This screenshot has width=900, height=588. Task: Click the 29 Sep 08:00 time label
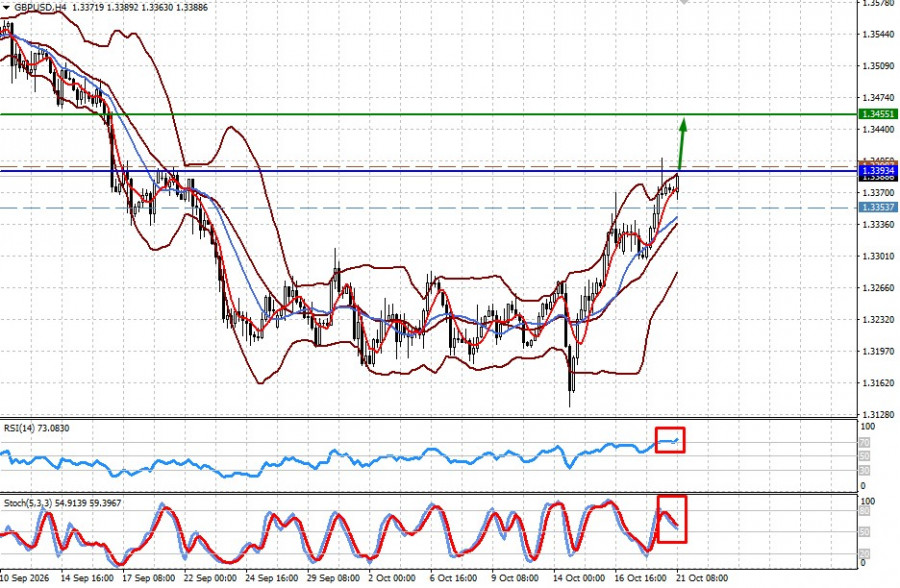tap(333, 578)
